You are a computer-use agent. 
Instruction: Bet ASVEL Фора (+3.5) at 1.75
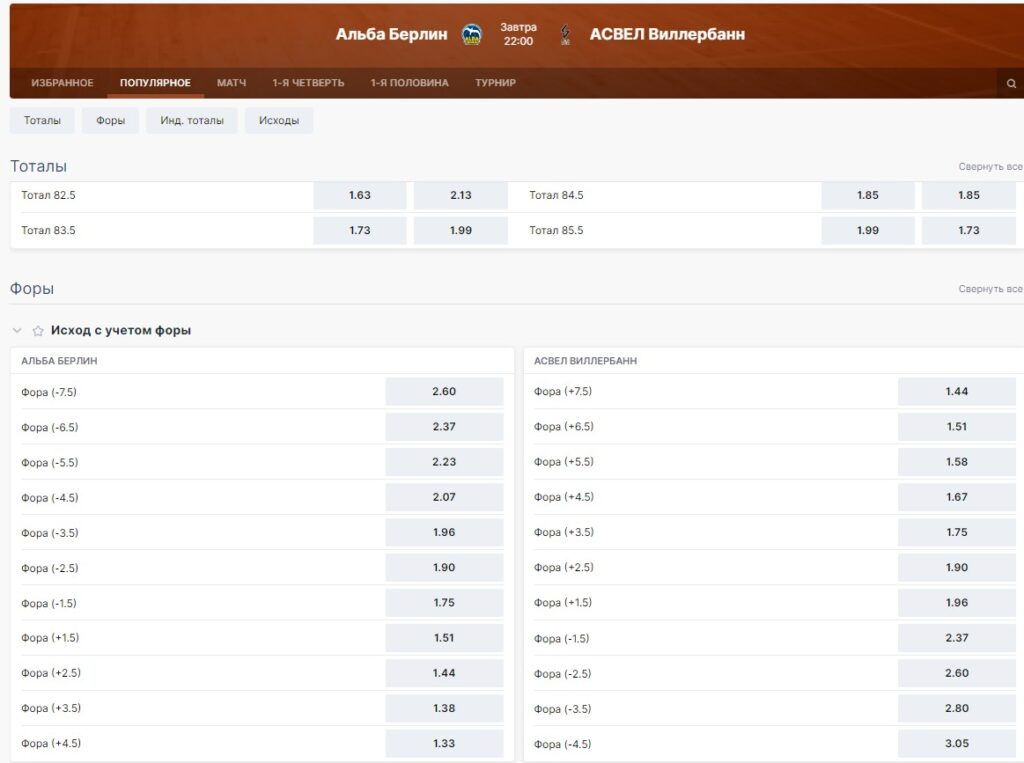pyautogui.click(x=957, y=532)
